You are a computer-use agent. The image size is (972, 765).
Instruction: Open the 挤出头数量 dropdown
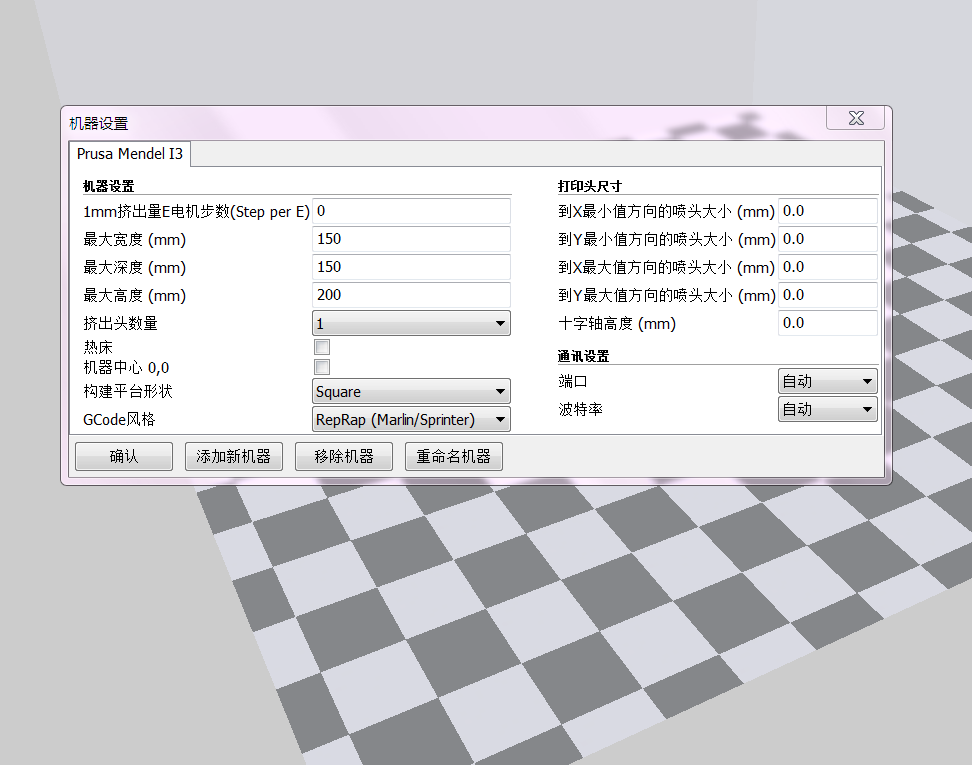pos(411,323)
